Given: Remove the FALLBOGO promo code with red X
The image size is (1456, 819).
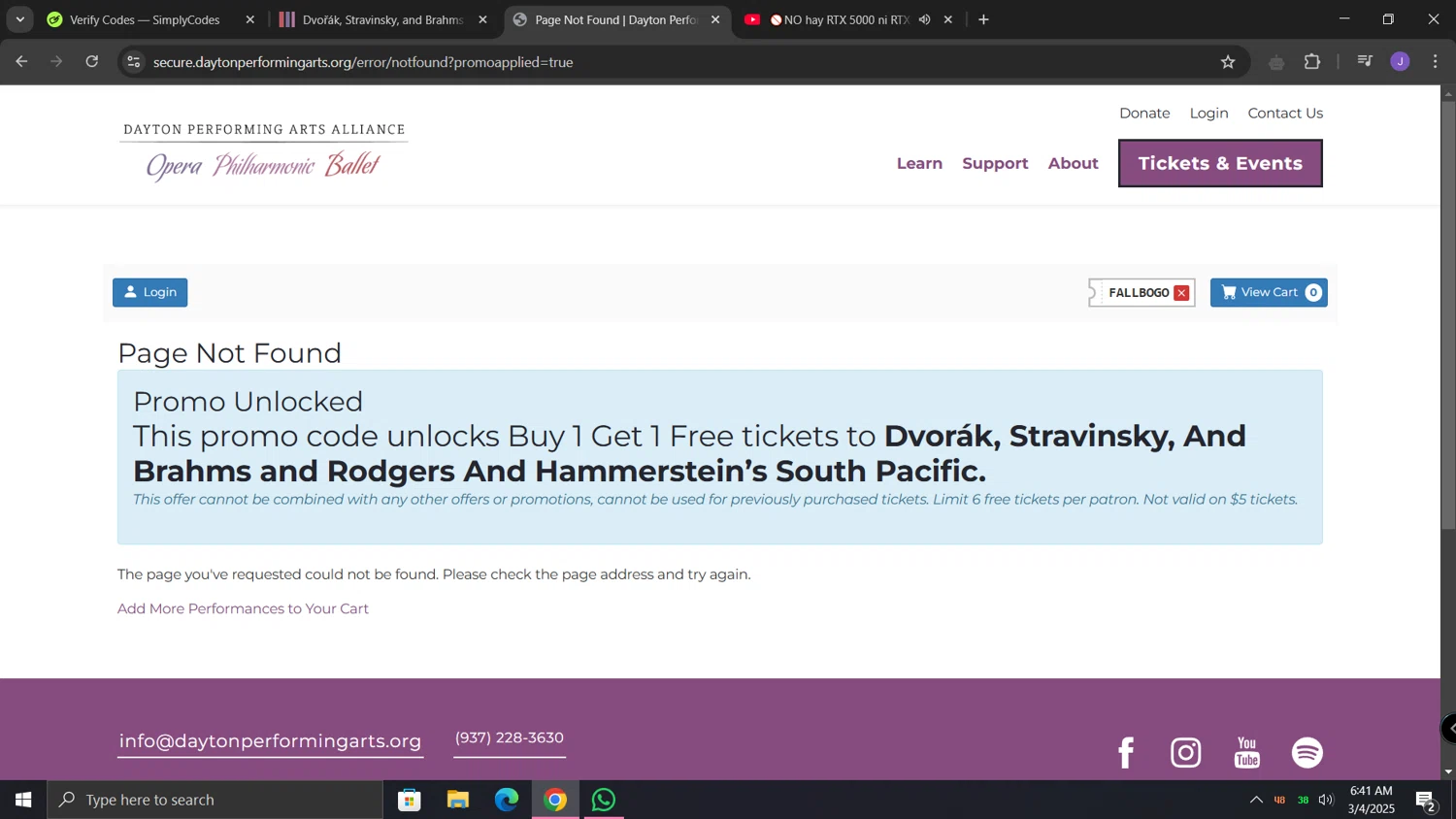Looking at the screenshot, I should tap(1181, 293).
